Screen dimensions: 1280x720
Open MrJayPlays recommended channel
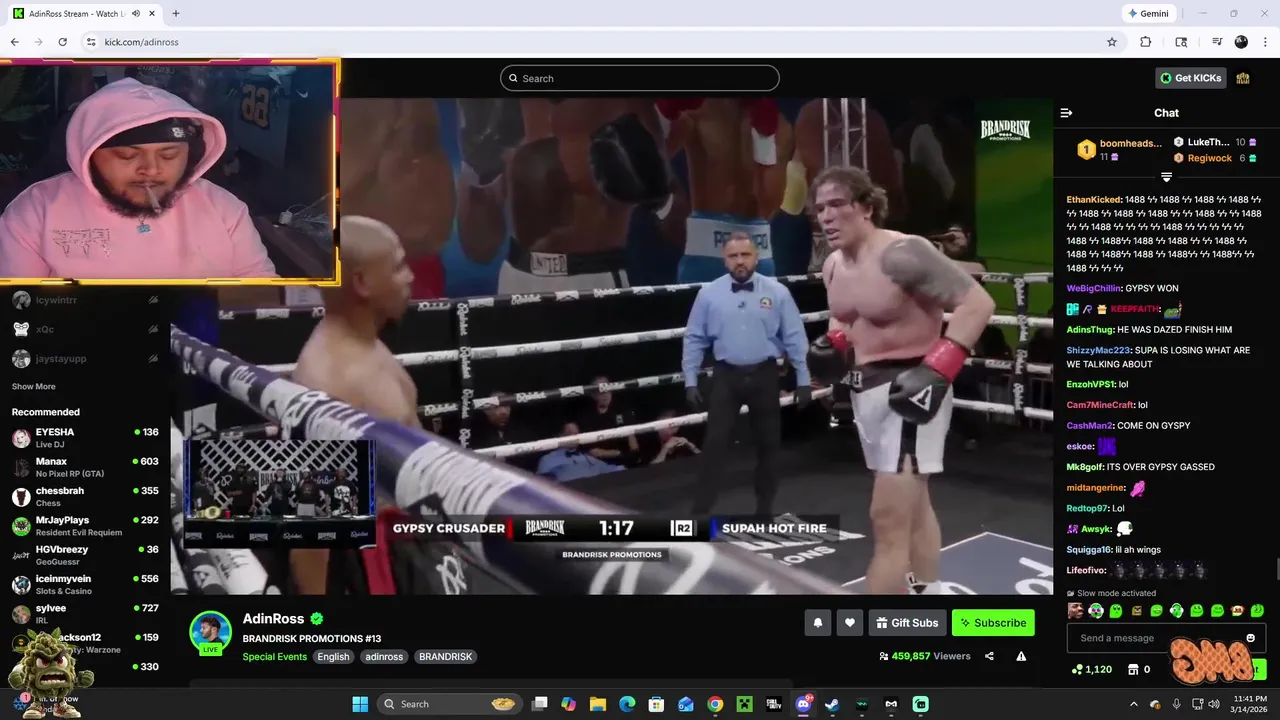coord(85,526)
